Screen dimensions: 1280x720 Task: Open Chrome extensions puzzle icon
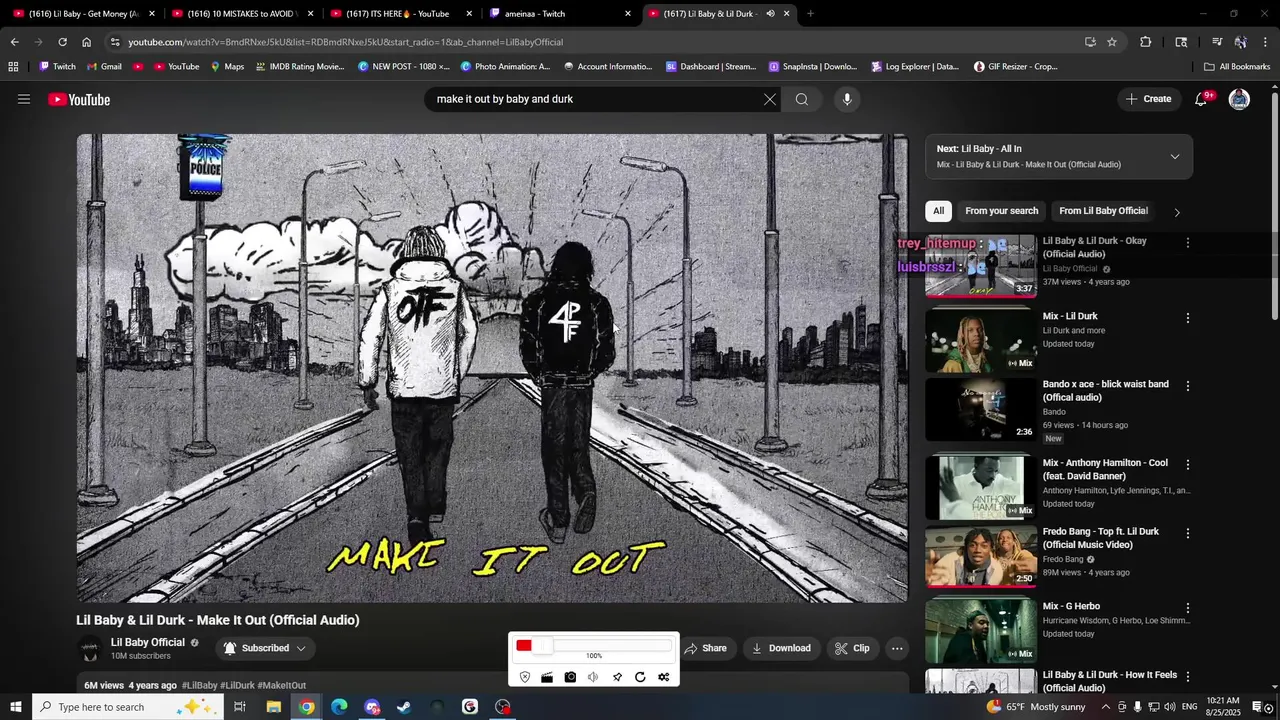(x=1146, y=42)
